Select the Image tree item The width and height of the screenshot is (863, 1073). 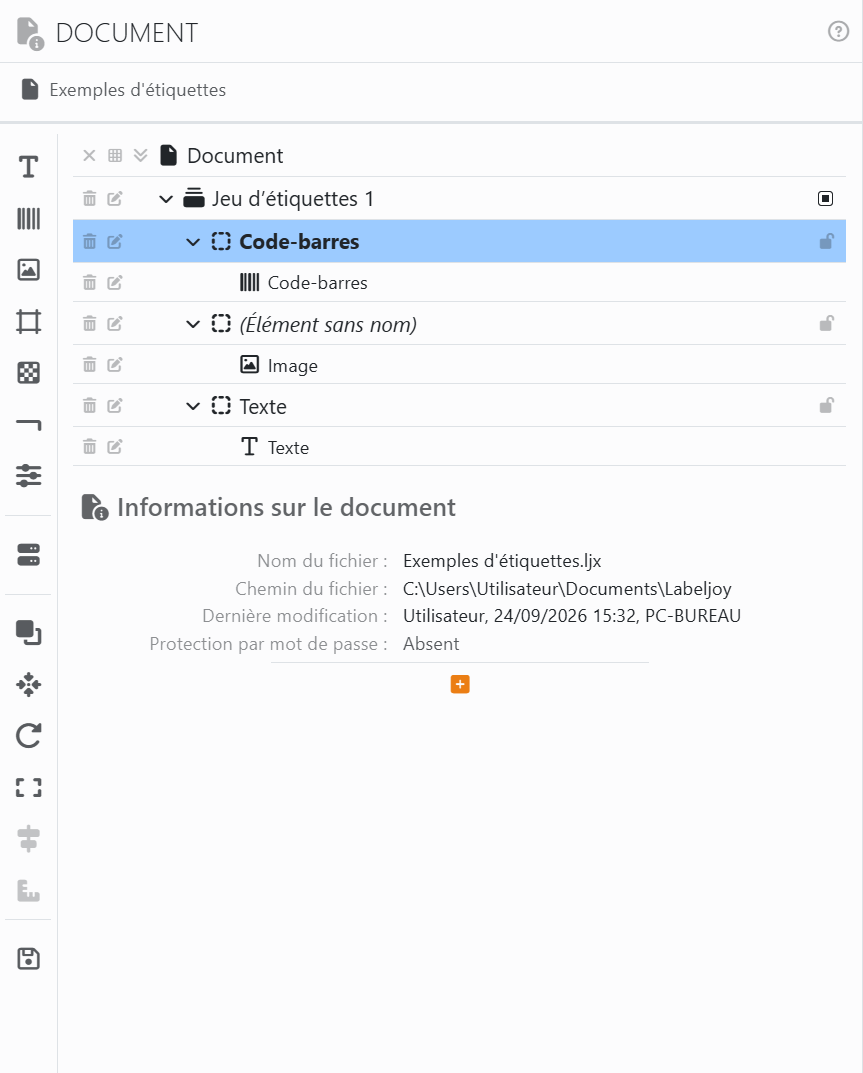[x=459, y=365]
